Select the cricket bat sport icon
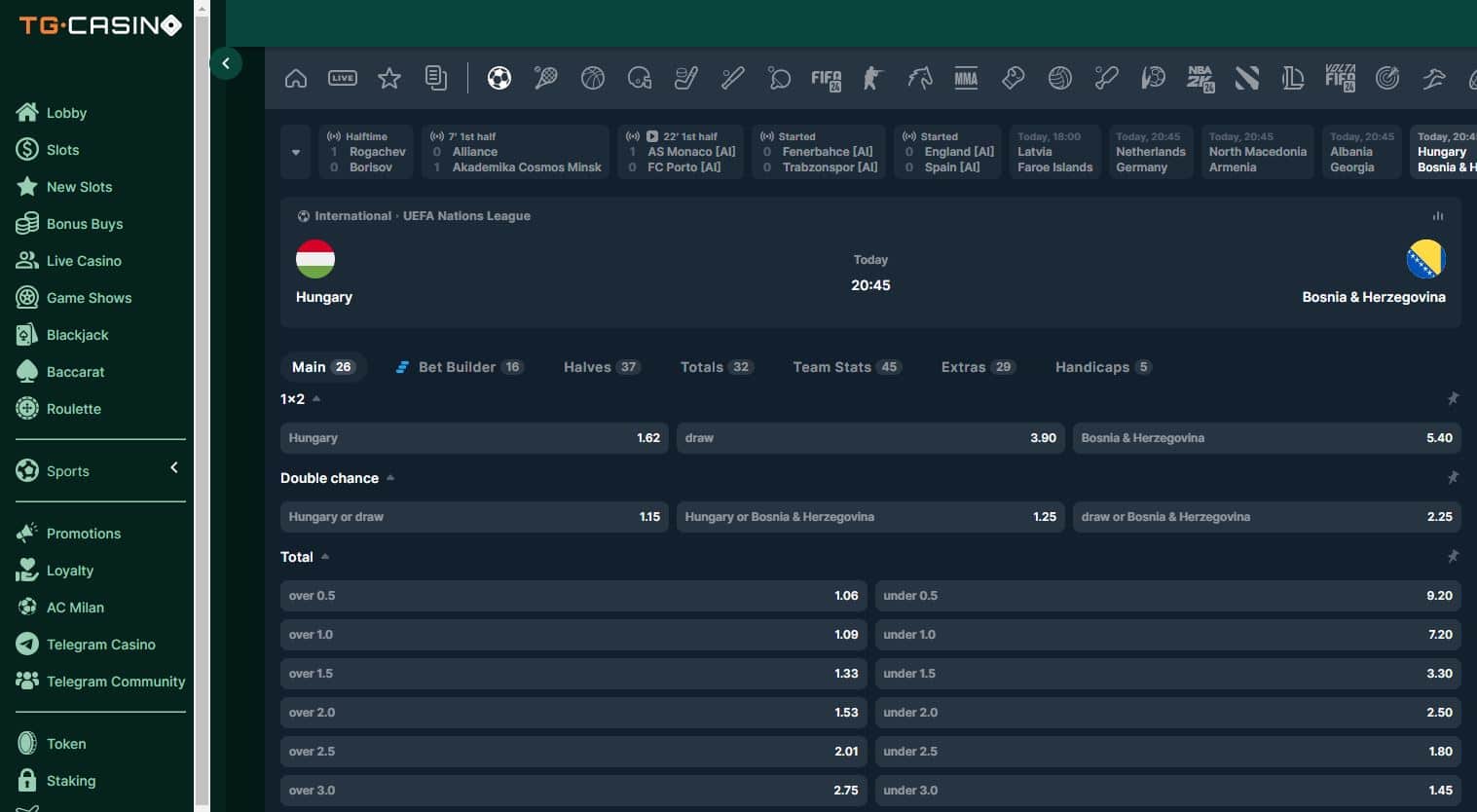 [x=1107, y=78]
